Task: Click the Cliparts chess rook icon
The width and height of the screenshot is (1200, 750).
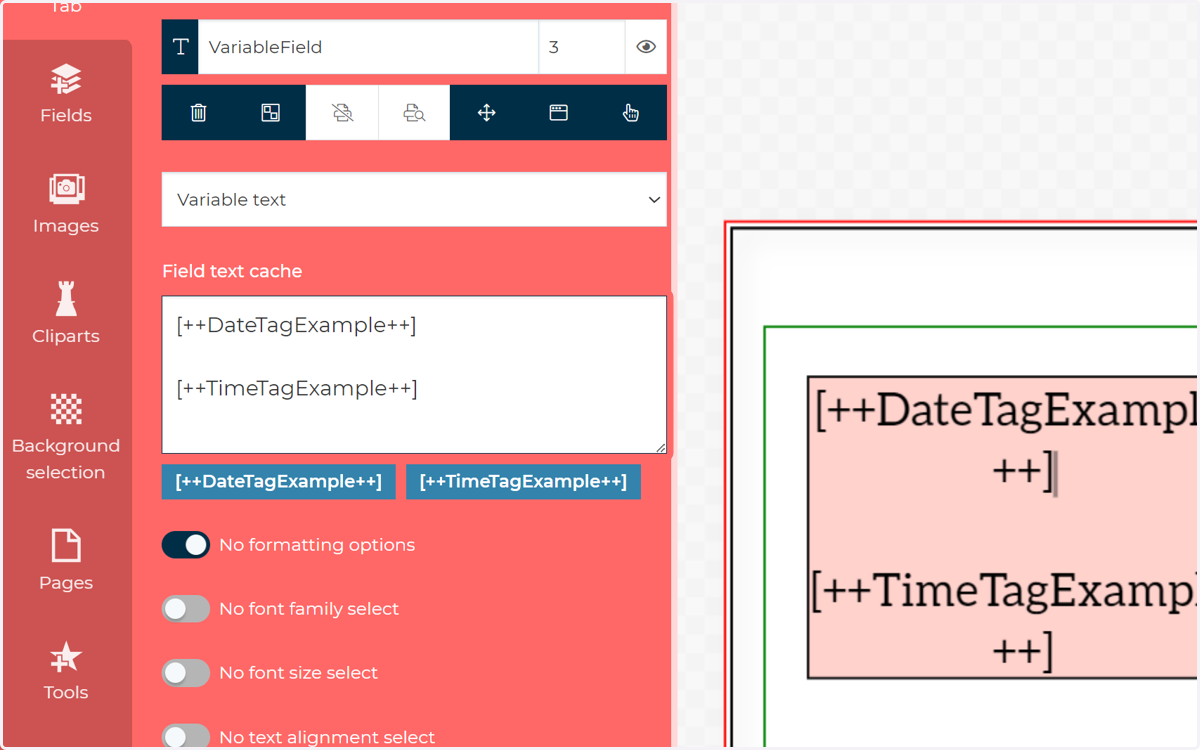Action: (x=66, y=298)
